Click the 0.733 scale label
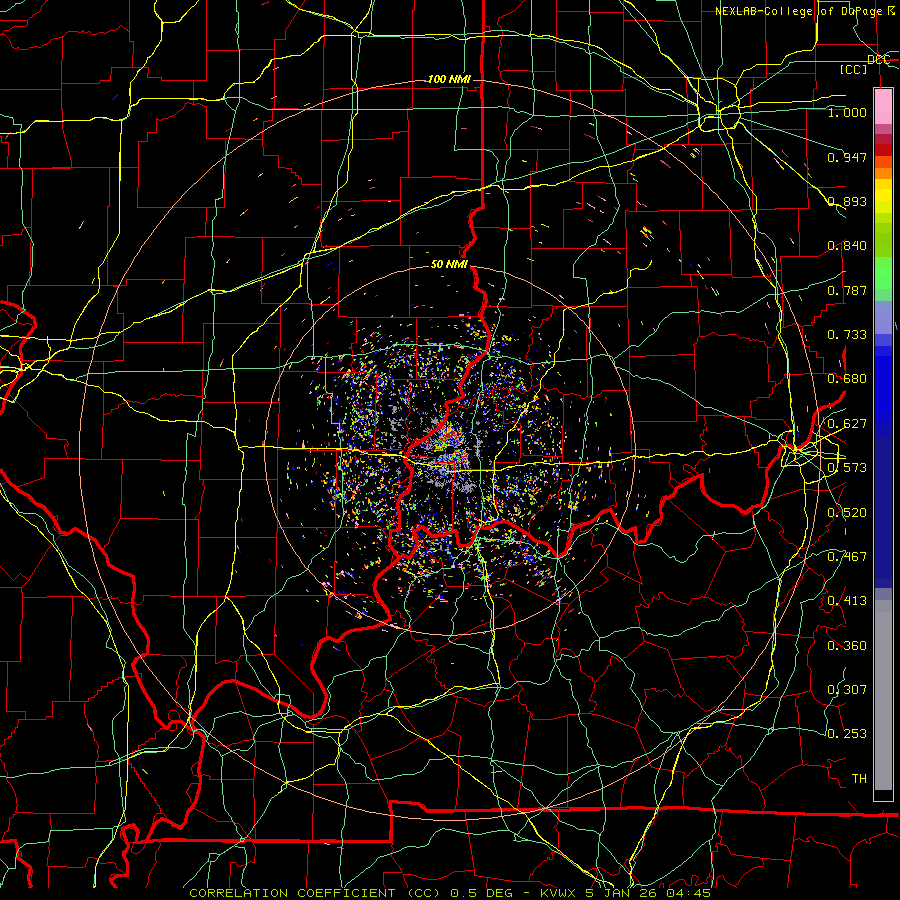 847,335
